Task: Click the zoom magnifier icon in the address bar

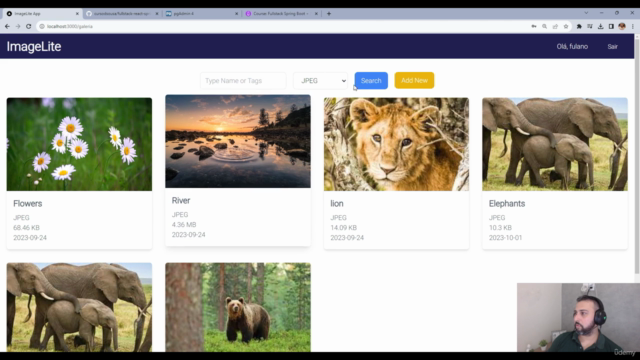Action: coord(544,26)
